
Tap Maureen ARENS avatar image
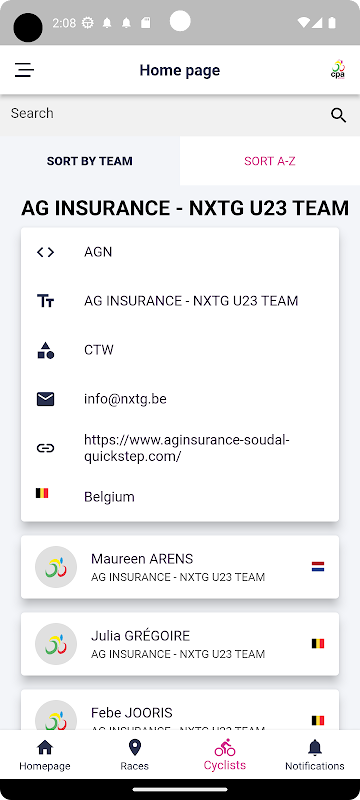(x=56, y=567)
